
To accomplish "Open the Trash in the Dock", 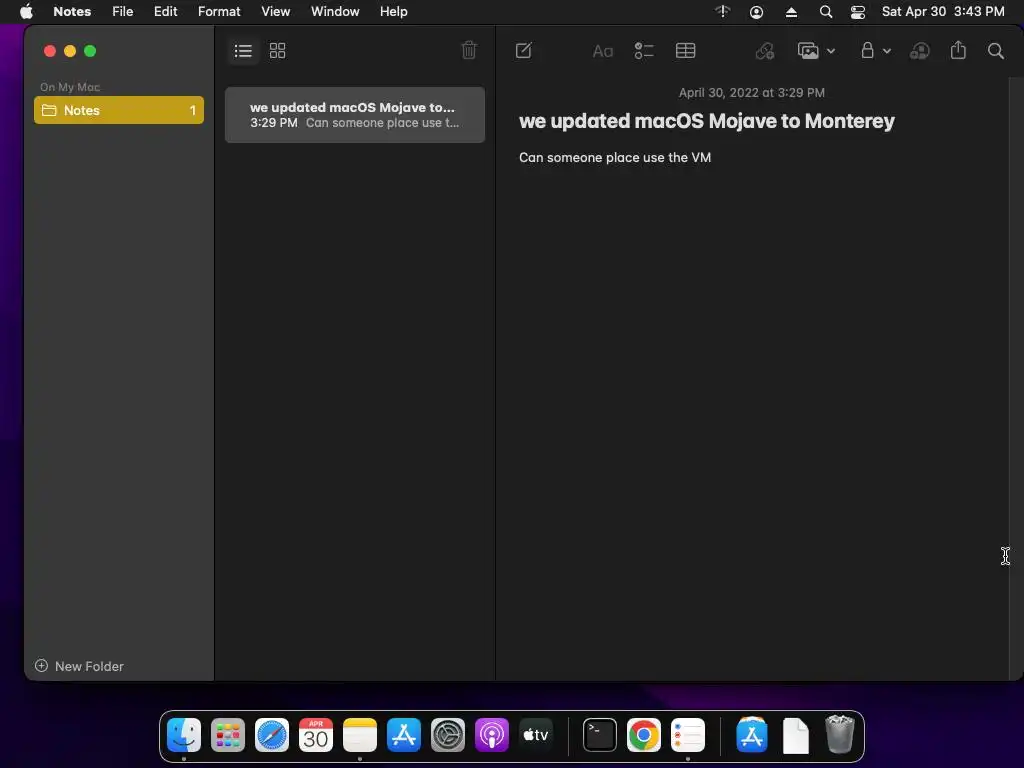I will point(839,735).
